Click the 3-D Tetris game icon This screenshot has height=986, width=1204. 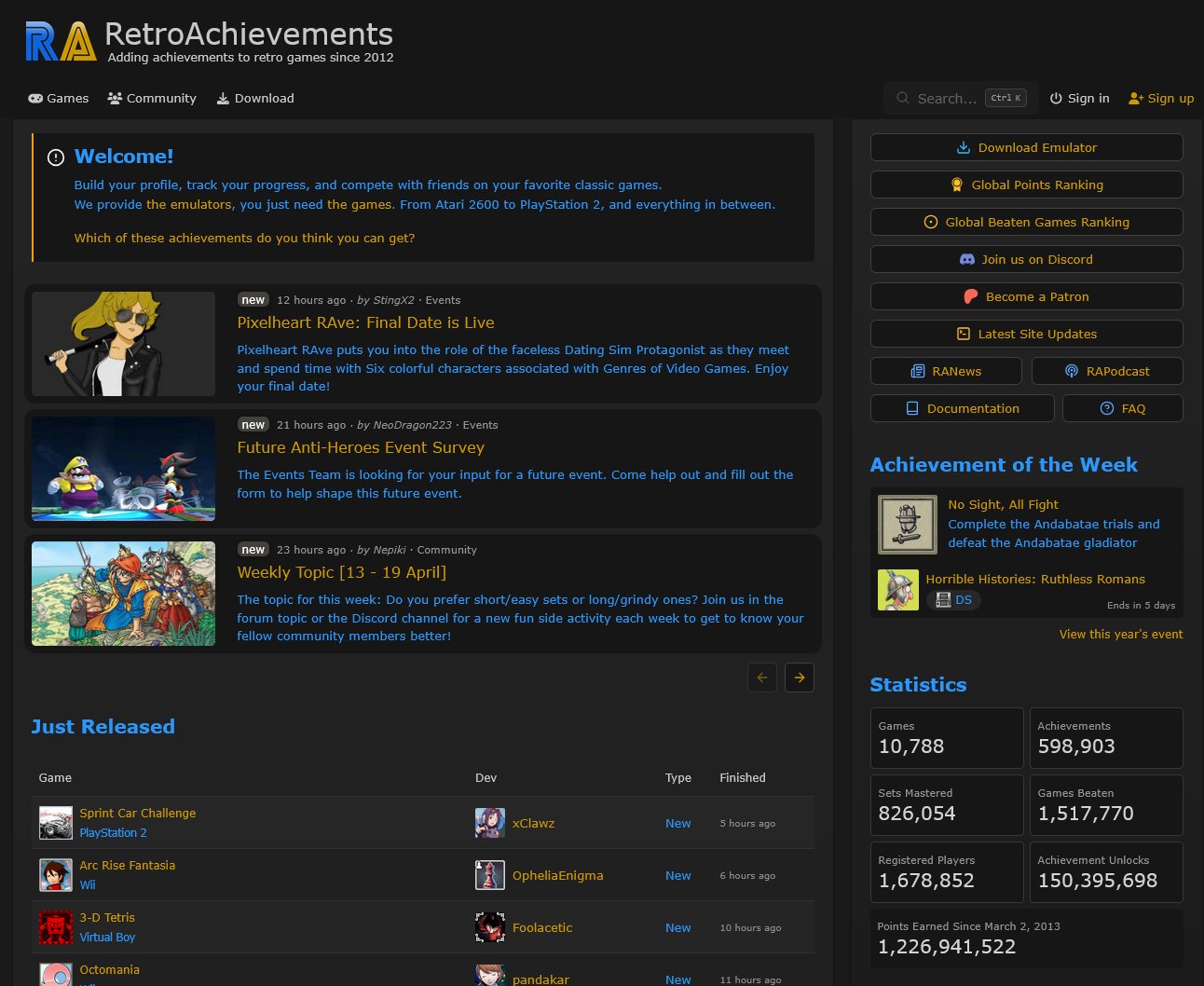click(56, 927)
